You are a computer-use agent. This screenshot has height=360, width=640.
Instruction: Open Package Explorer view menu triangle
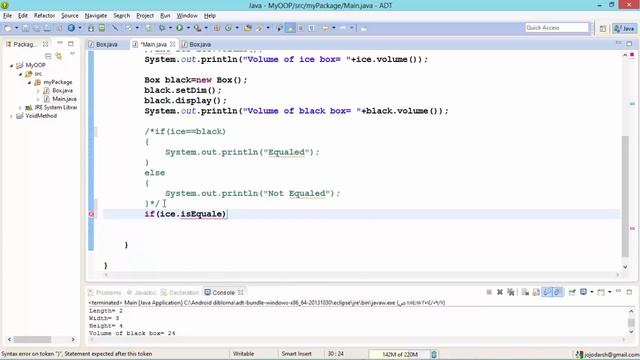coord(72,53)
